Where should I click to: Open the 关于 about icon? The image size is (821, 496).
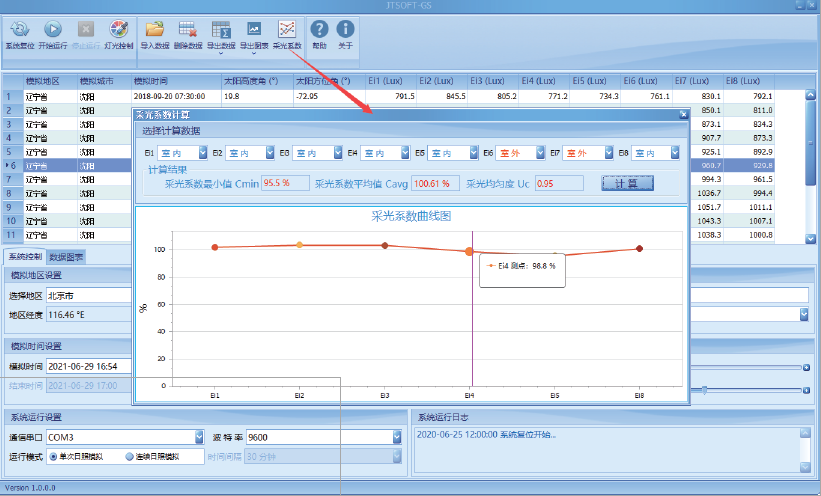click(345, 29)
